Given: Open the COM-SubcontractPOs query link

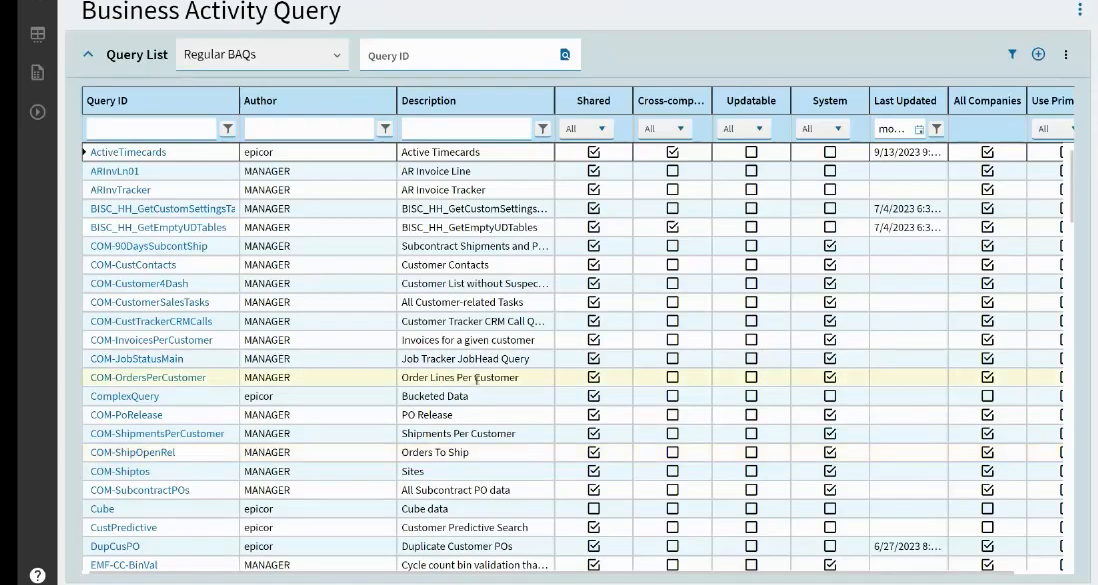Looking at the screenshot, I should click(140, 490).
